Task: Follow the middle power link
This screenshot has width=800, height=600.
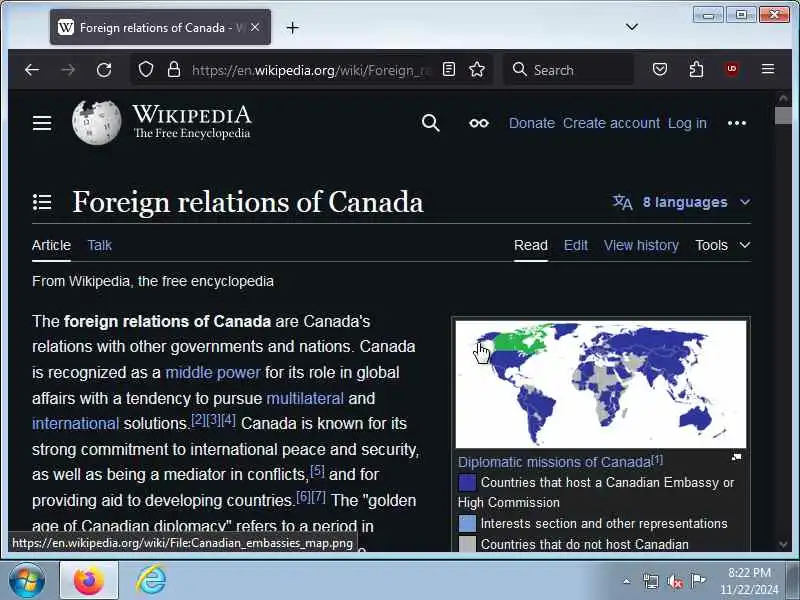Action: 213,372
